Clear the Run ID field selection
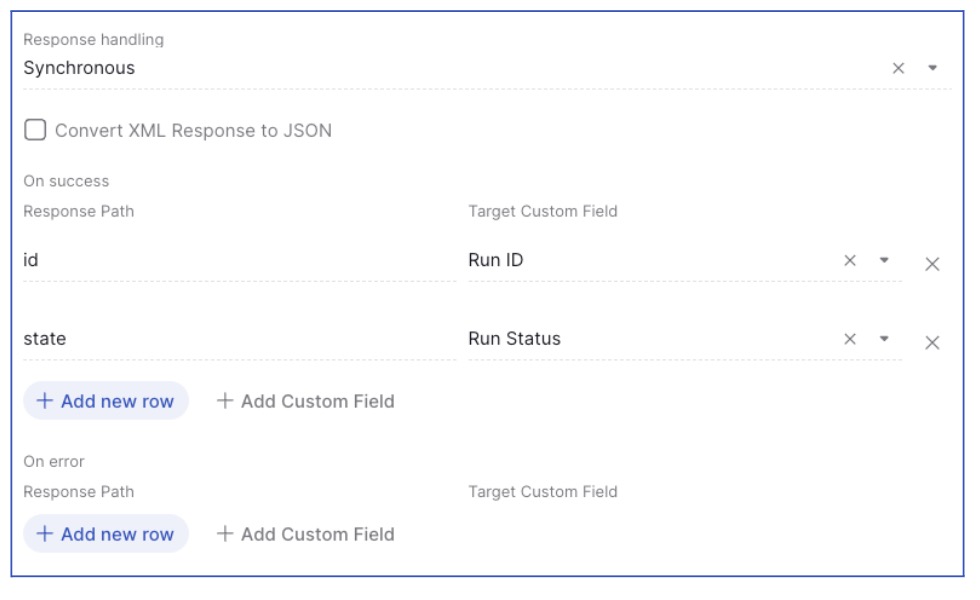 [850, 260]
